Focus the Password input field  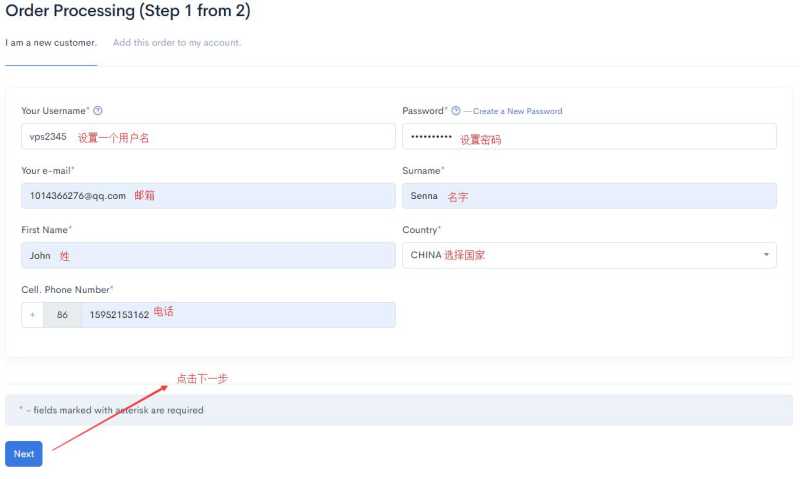[589, 136]
